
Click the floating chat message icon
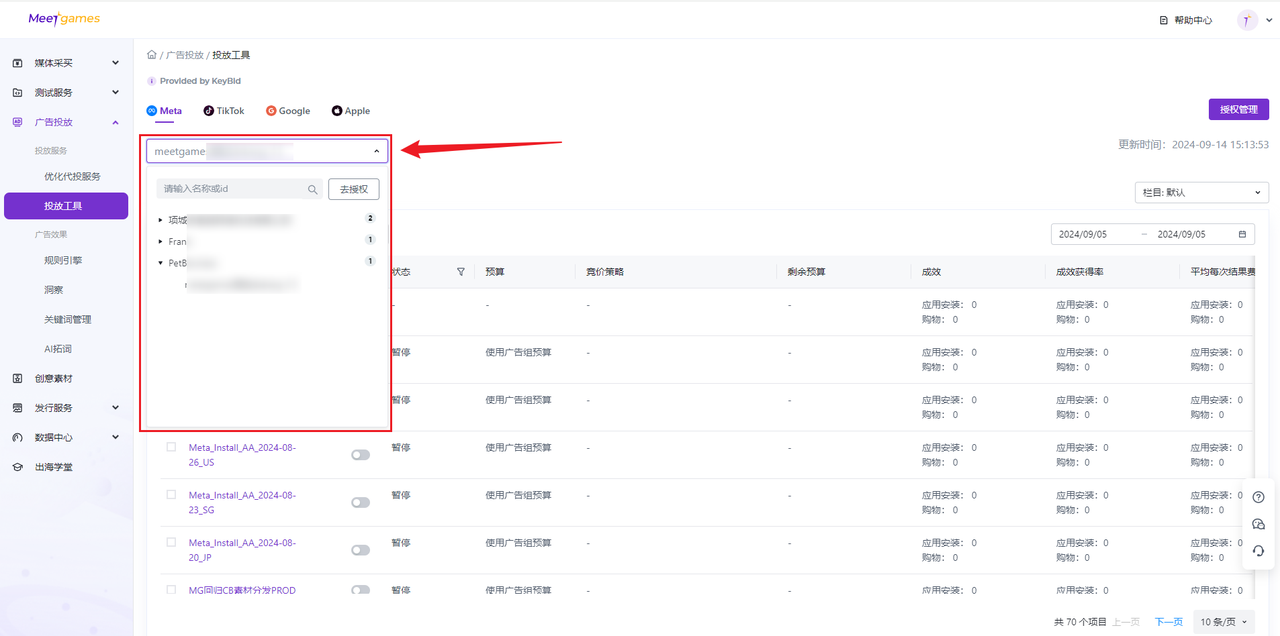pos(1258,524)
